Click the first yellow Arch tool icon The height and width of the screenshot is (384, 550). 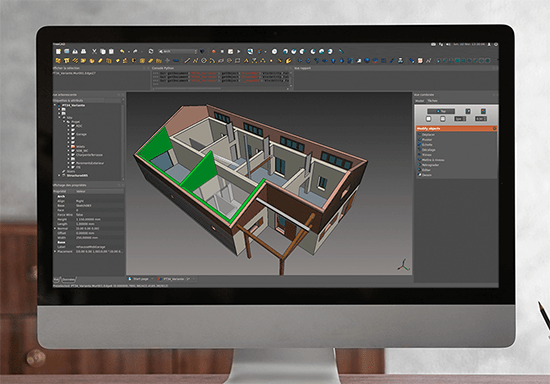(58, 61)
